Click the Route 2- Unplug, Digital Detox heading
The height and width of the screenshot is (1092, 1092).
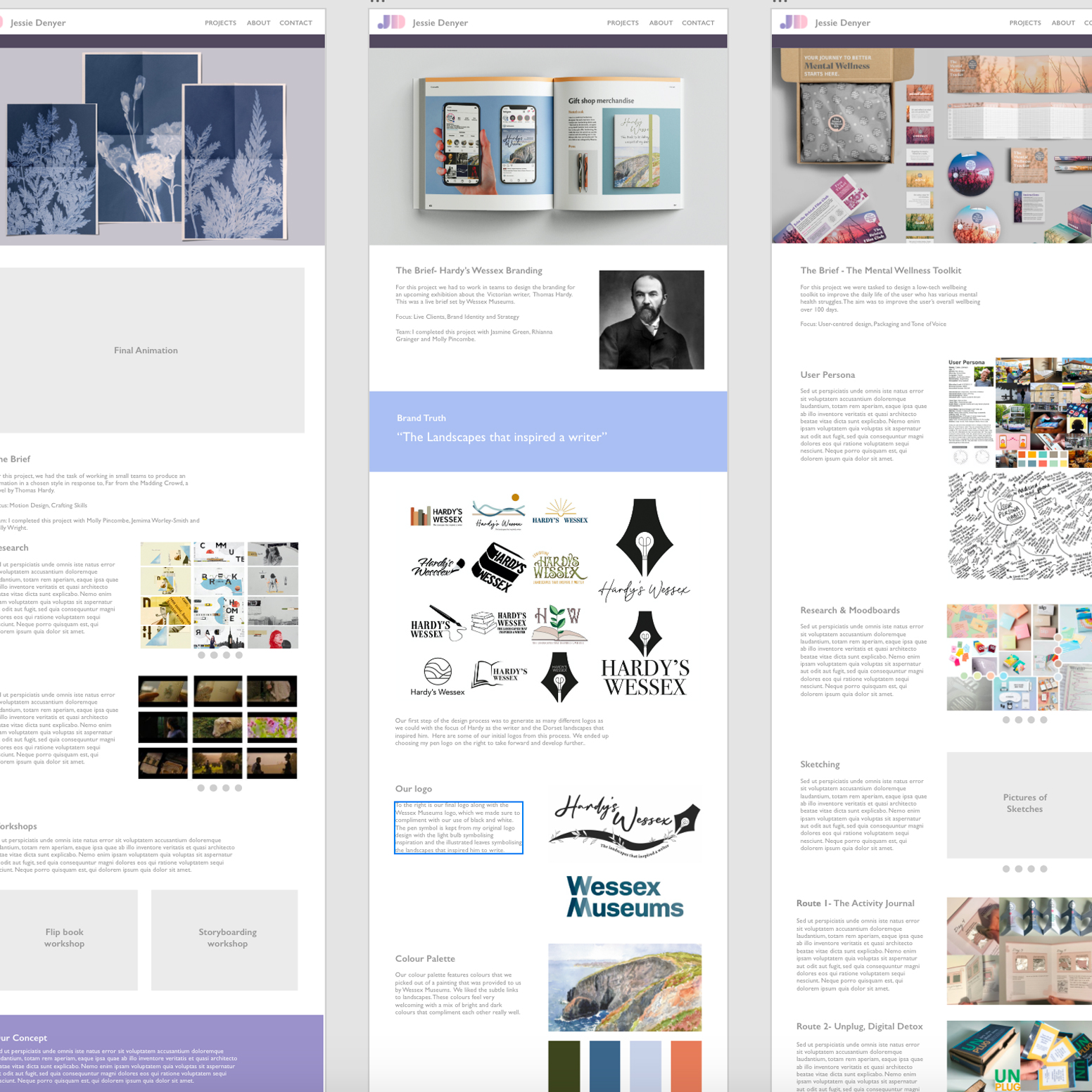coord(859,1027)
